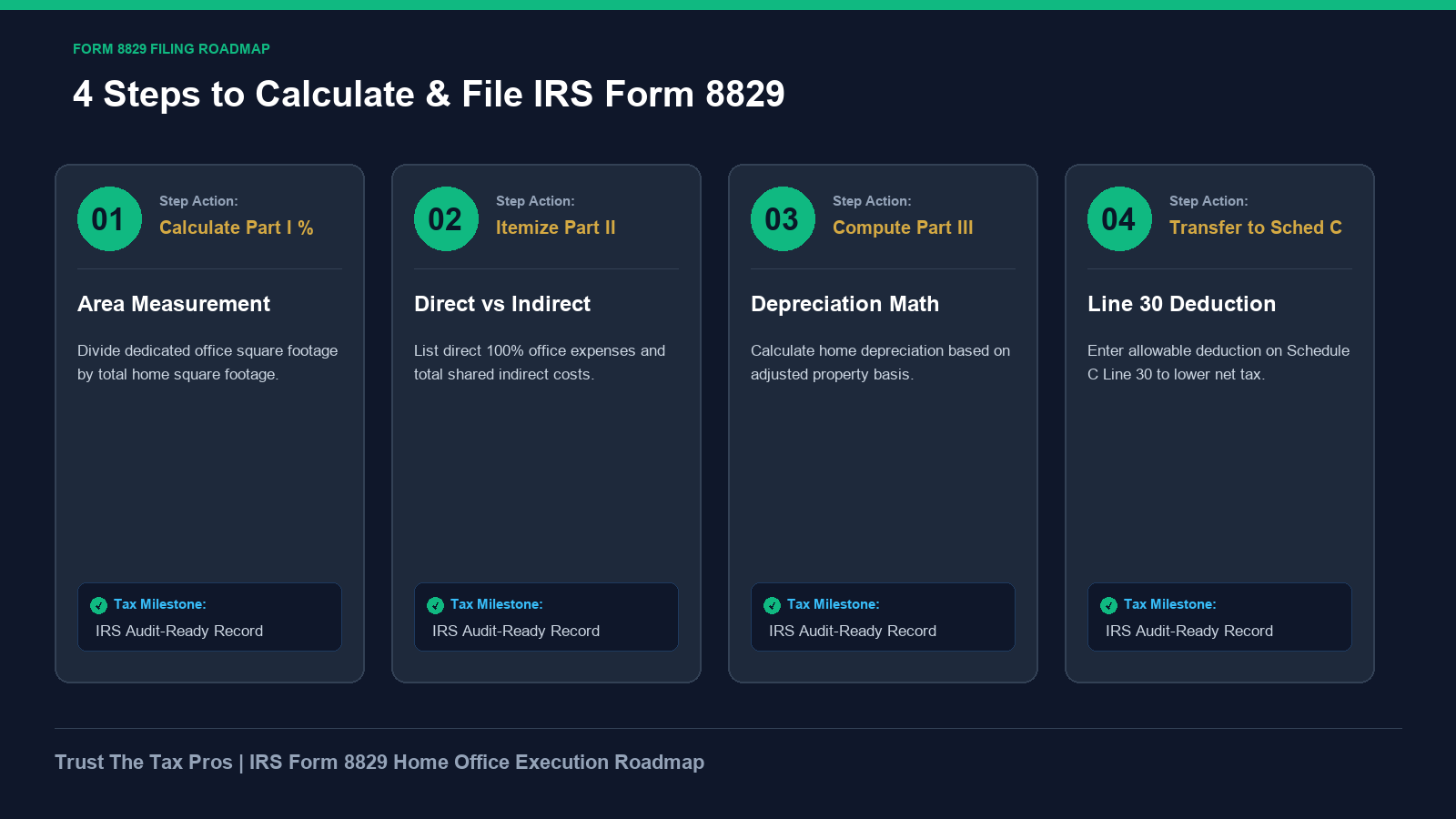Click 'IRS Audit-Ready Record' in step 02 card
1456x819 pixels.
516,631
